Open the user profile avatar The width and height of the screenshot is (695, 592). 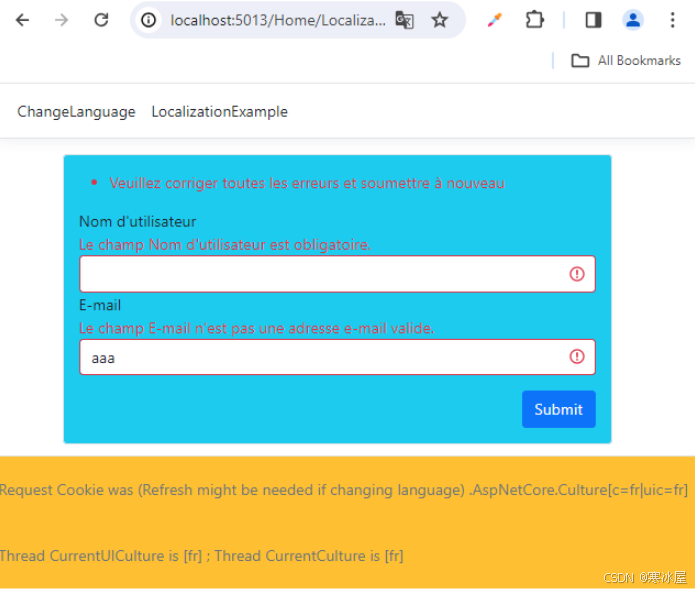pyautogui.click(x=633, y=20)
